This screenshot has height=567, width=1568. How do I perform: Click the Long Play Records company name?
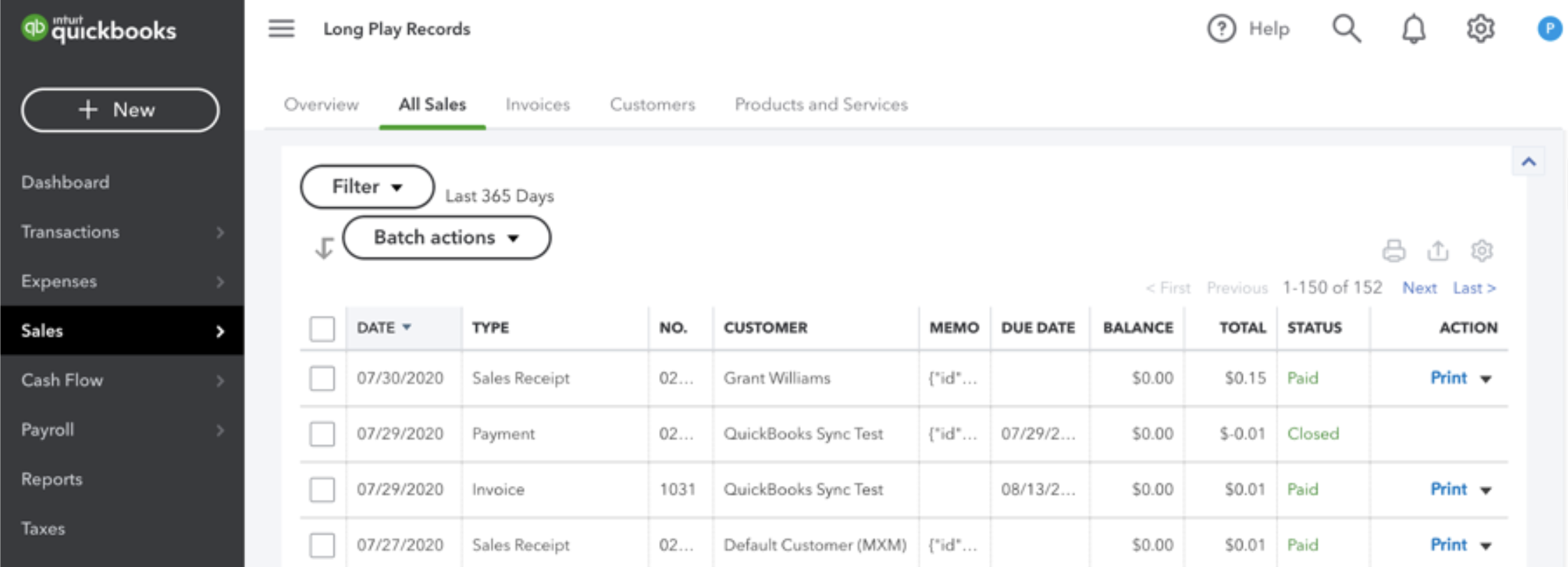click(397, 29)
